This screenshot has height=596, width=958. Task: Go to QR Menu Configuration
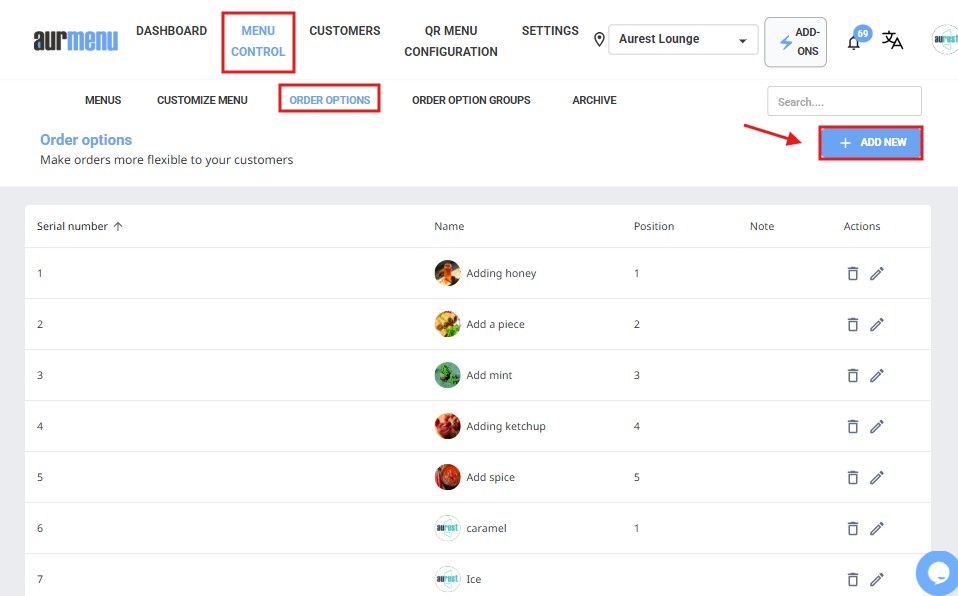[x=451, y=41]
